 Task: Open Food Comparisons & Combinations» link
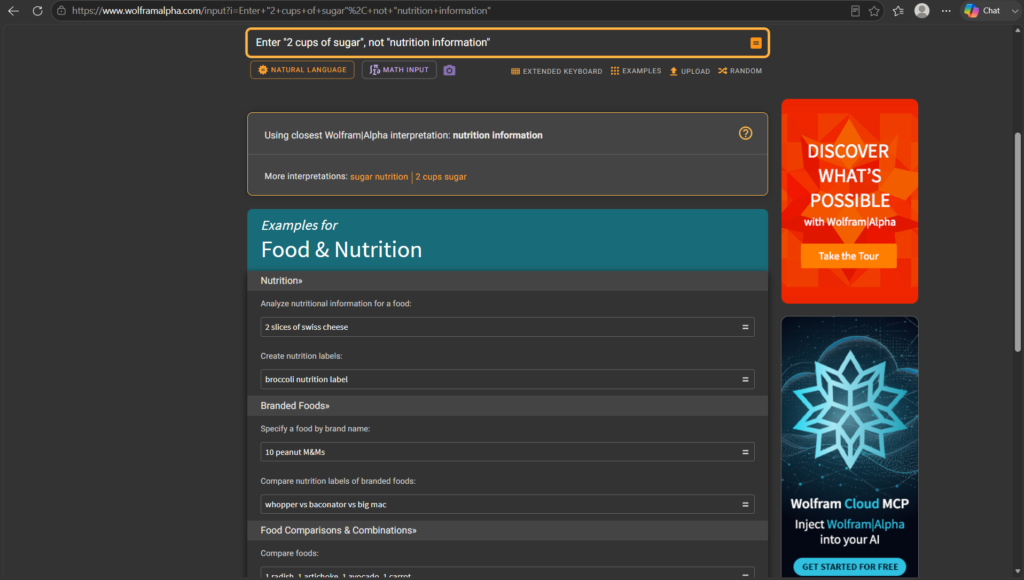tap(338, 530)
